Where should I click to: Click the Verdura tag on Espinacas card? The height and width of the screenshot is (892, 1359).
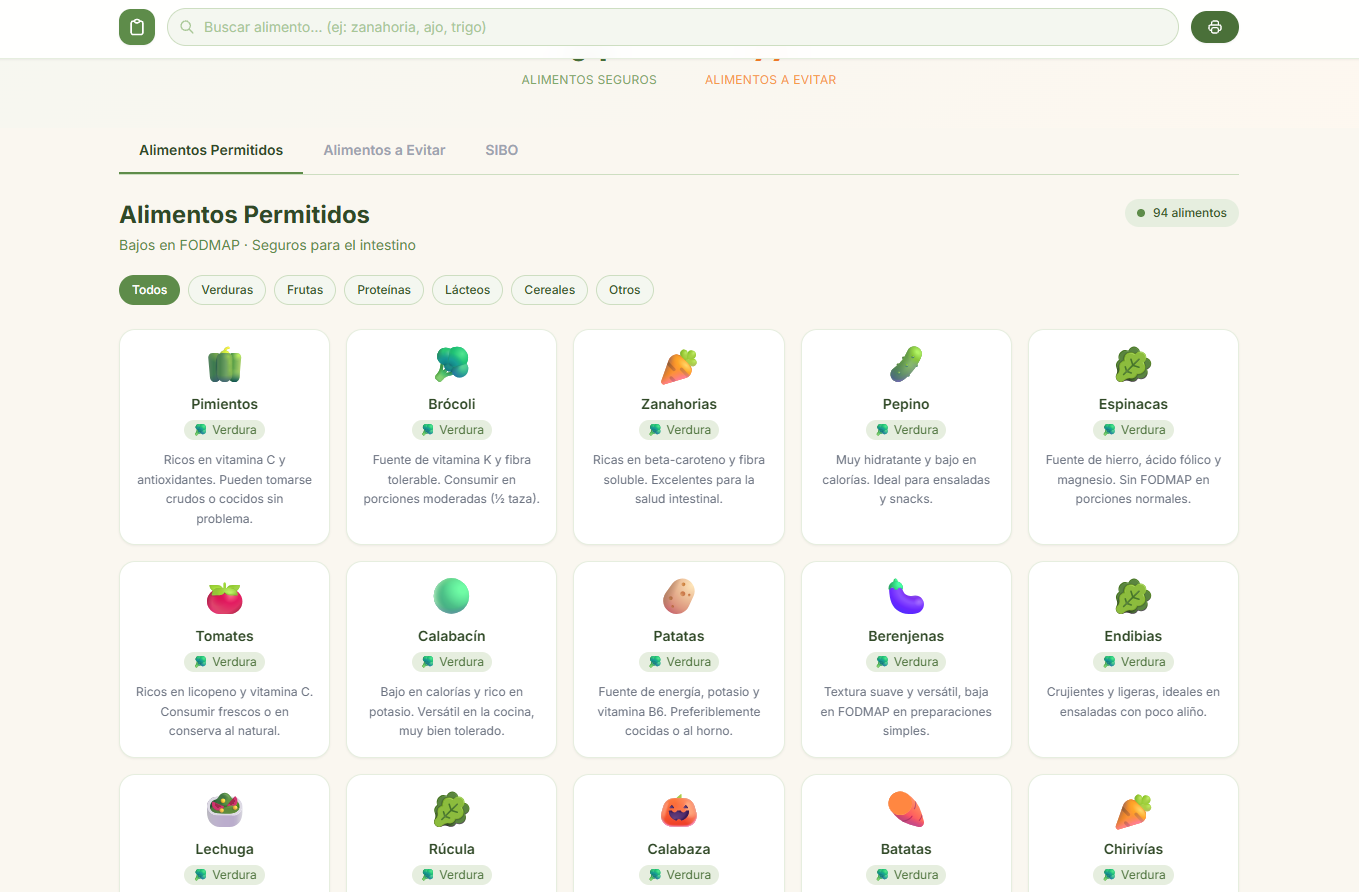1133,430
